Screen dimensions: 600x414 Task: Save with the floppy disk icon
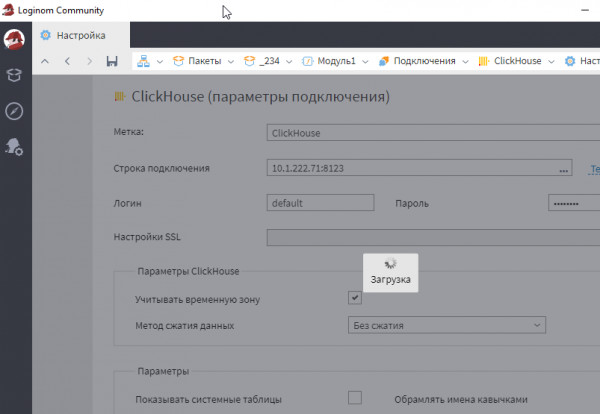pos(112,61)
